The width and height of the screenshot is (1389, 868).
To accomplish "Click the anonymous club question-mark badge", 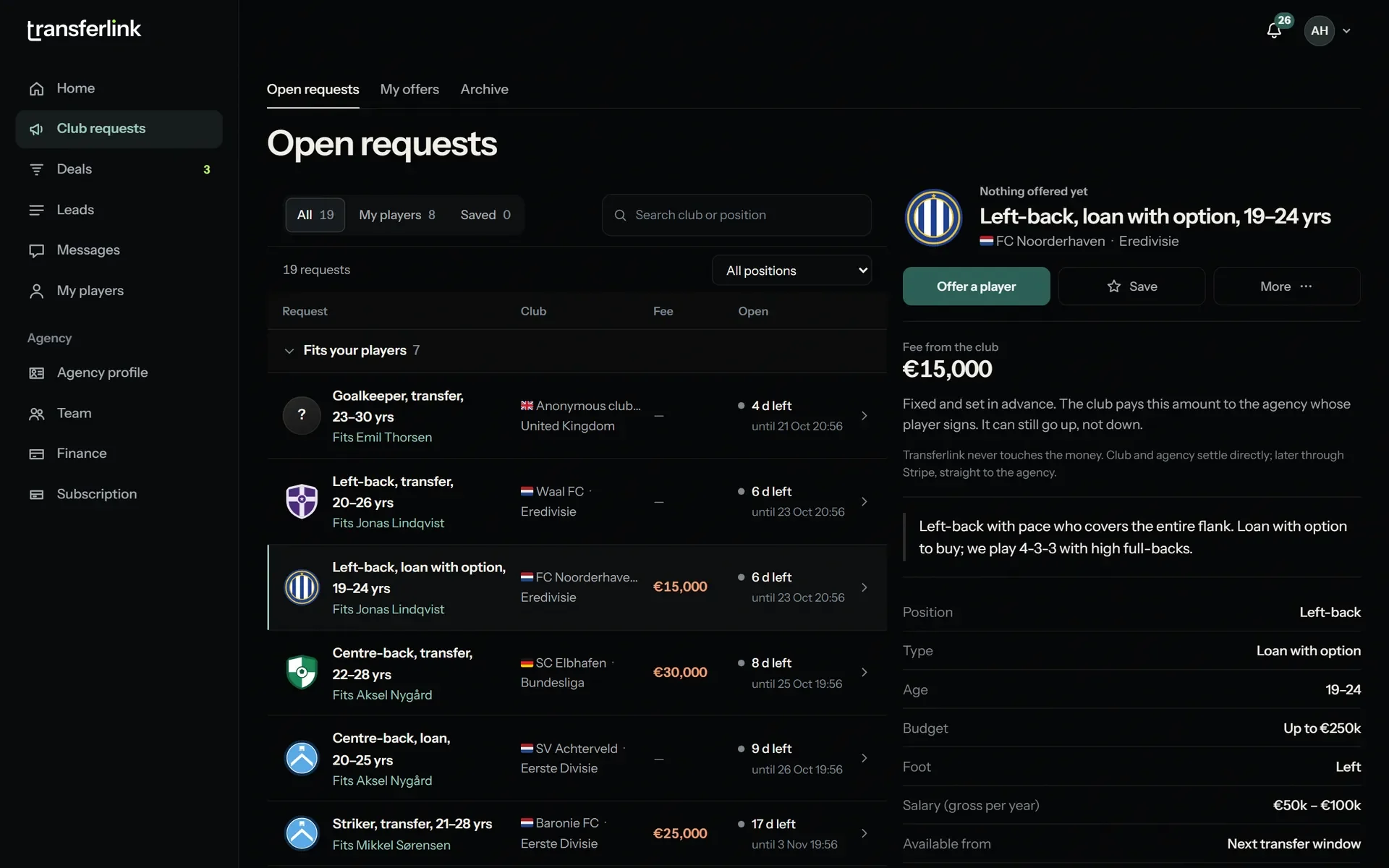I will pyautogui.click(x=302, y=415).
